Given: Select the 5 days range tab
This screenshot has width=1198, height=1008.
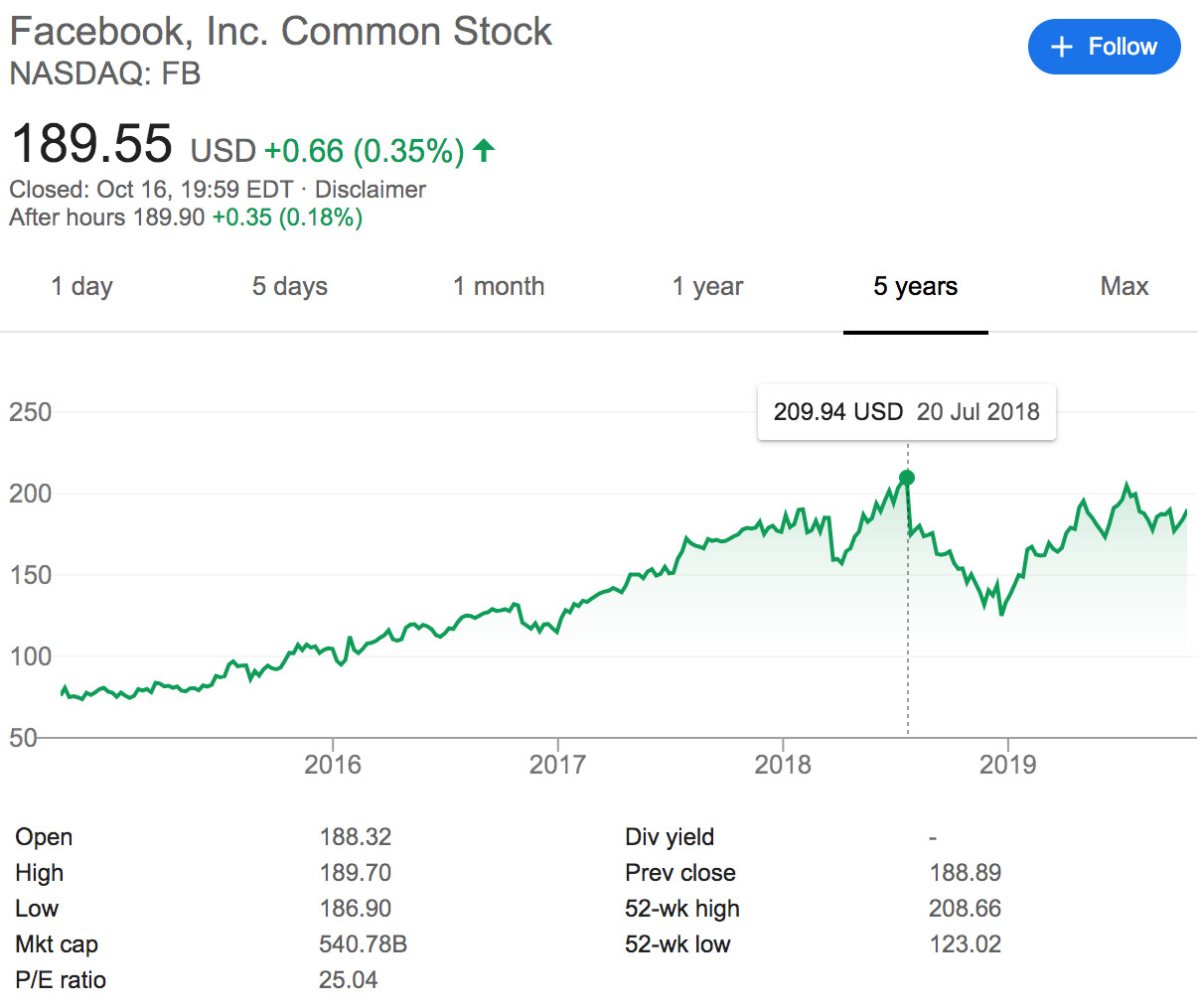Looking at the screenshot, I should point(289,287).
